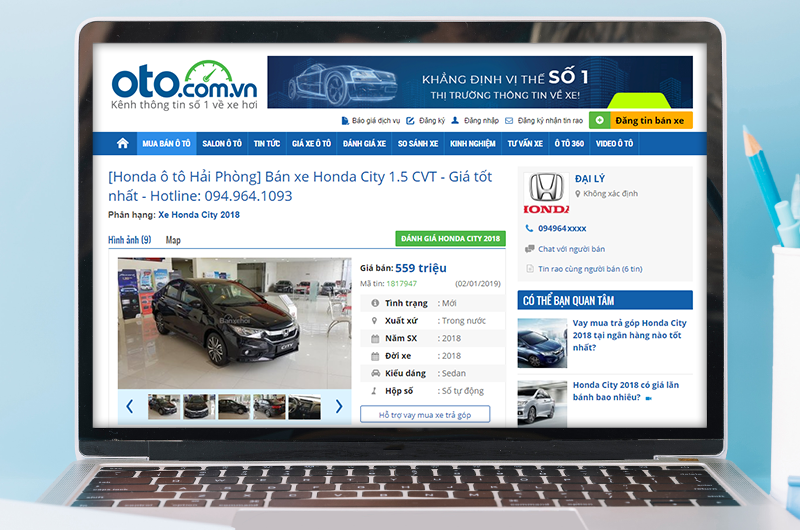Open the SALON Ô TÔ menu
The width and height of the screenshot is (800, 530).
click(x=222, y=144)
